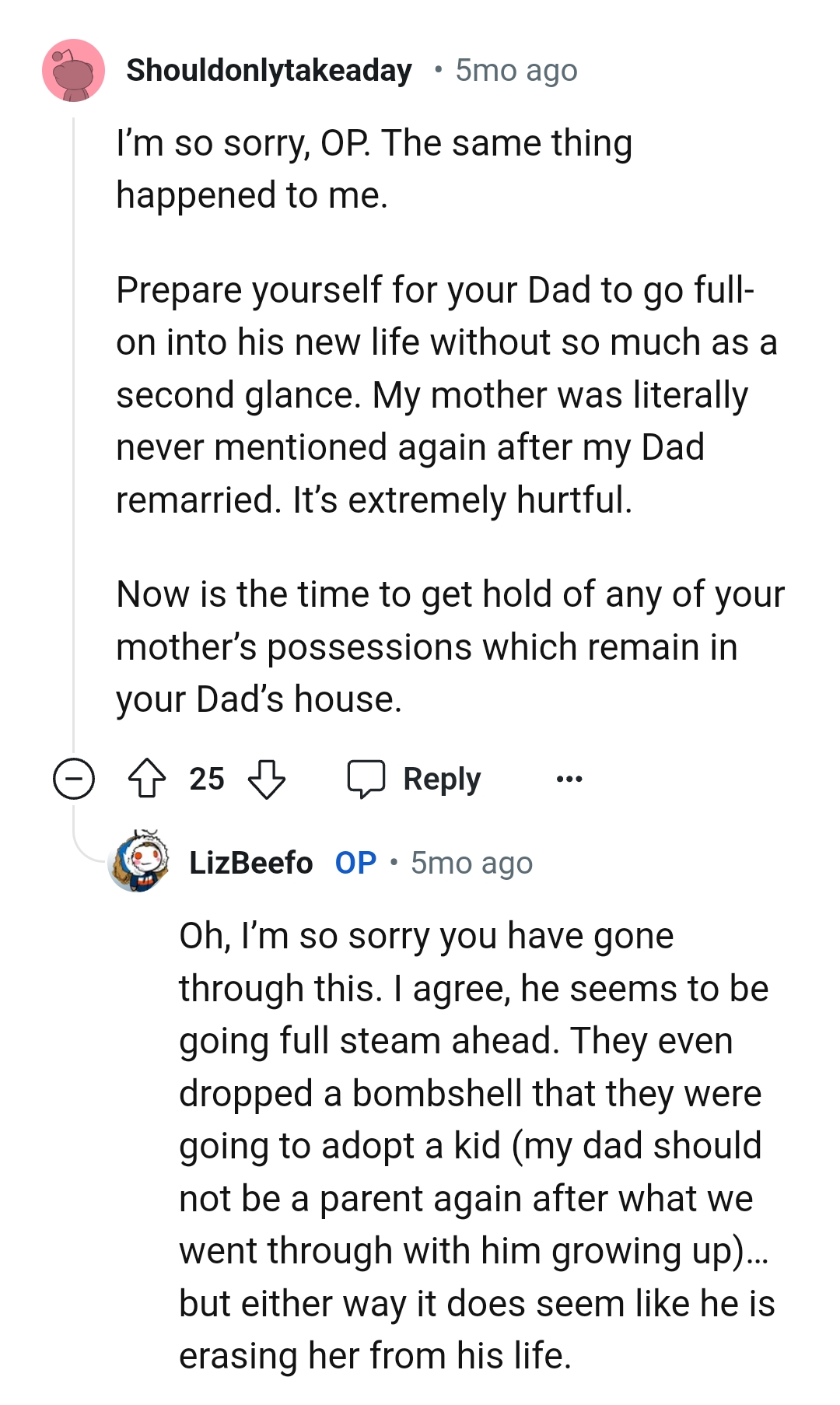Open the three-dot more options menu
Viewport: 840px width, 1405px height.
tap(569, 779)
